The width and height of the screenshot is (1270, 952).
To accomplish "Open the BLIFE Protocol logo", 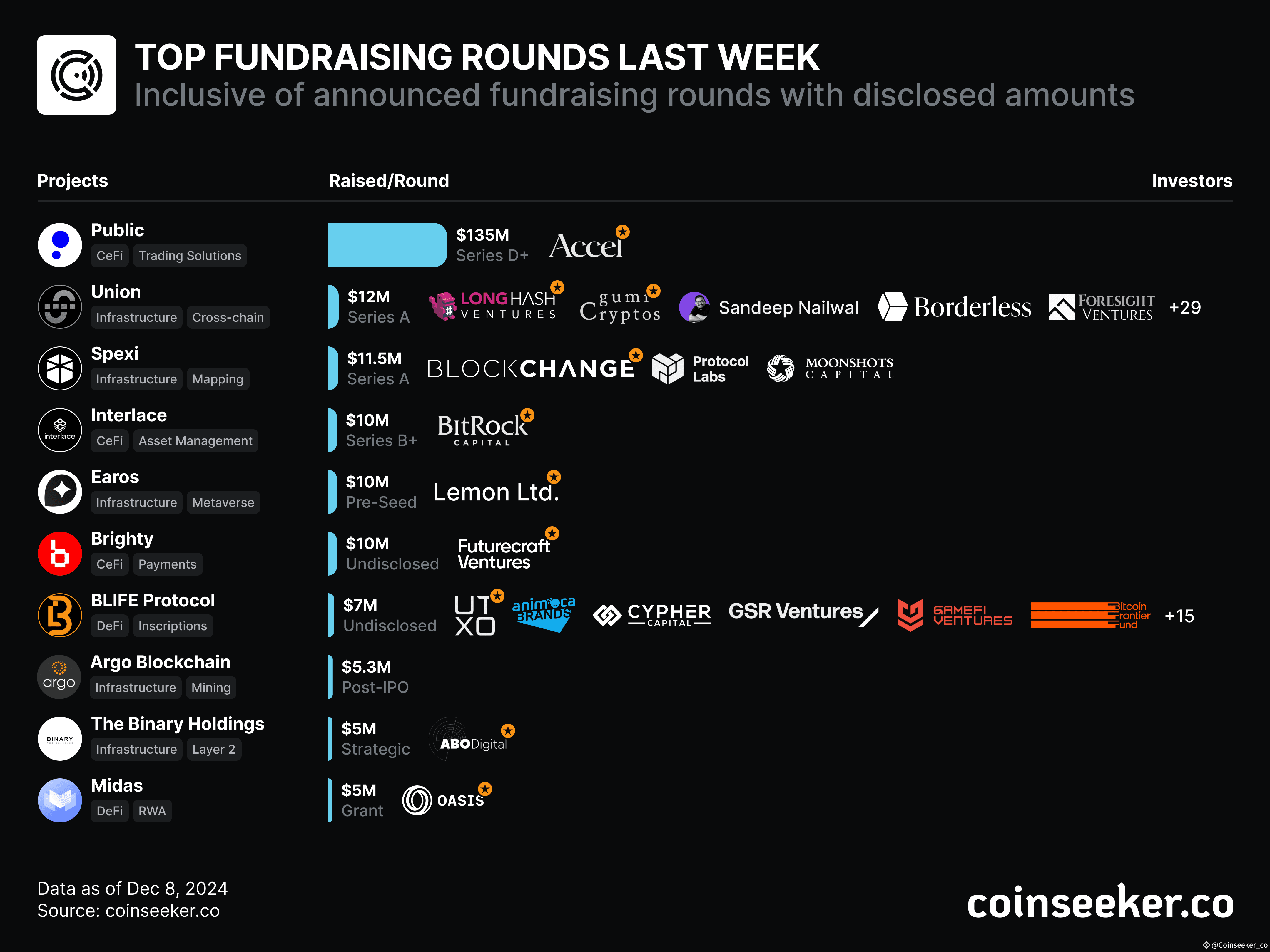I will click(x=60, y=615).
